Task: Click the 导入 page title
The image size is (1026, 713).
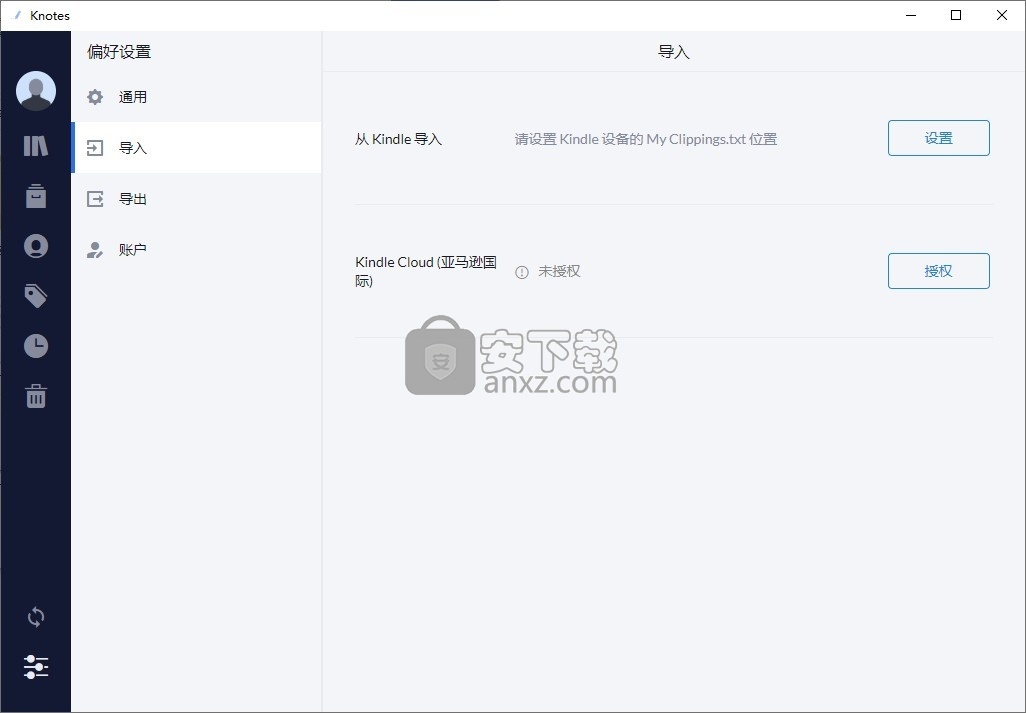Action: click(x=673, y=52)
